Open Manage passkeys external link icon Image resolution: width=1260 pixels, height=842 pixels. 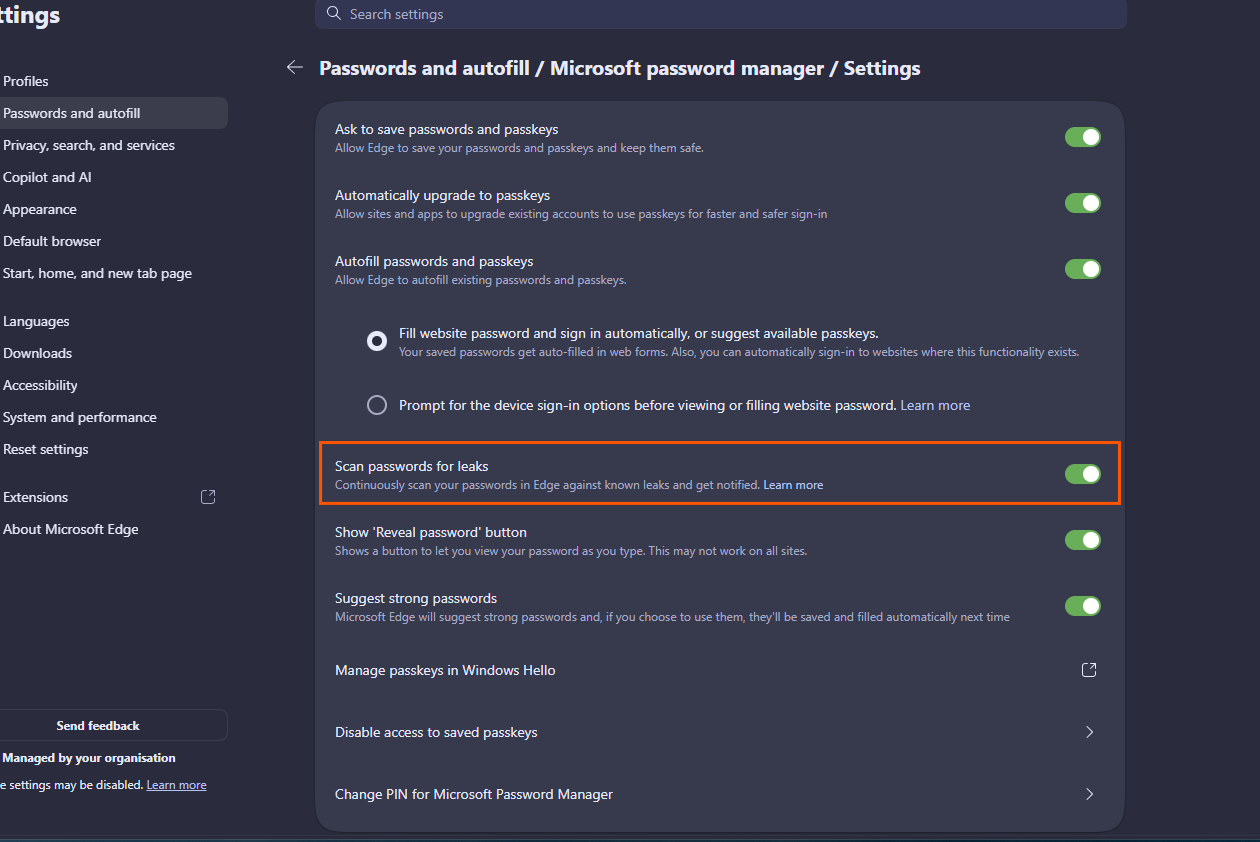point(1089,670)
